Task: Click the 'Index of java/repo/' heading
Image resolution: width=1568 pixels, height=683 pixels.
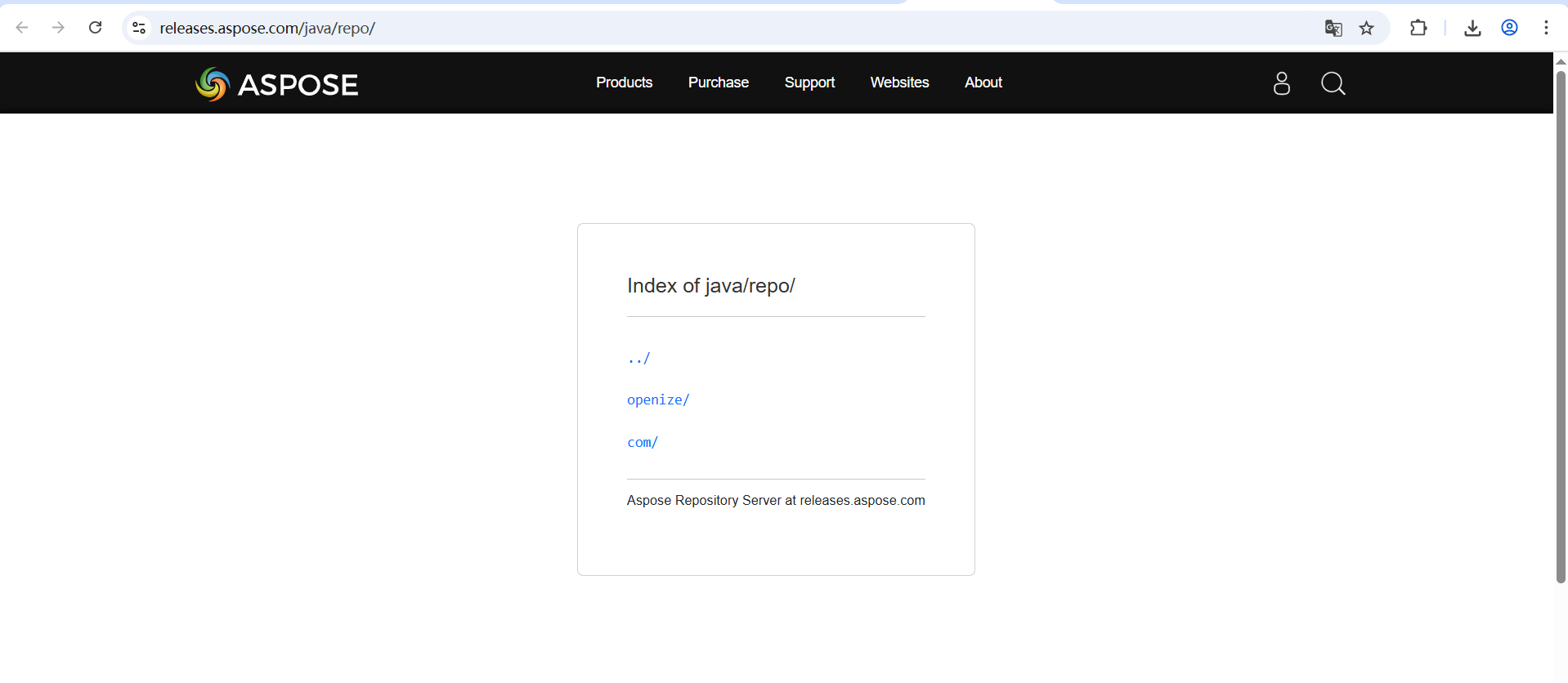Action: pyautogui.click(x=710, y=286)
